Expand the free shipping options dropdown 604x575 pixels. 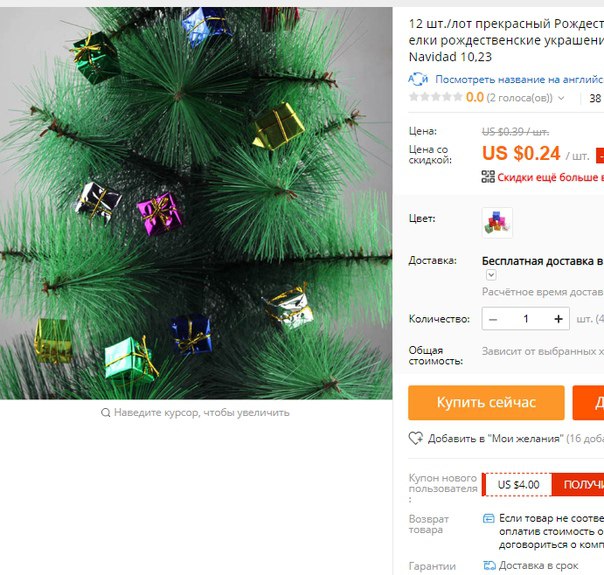point(491,275)
